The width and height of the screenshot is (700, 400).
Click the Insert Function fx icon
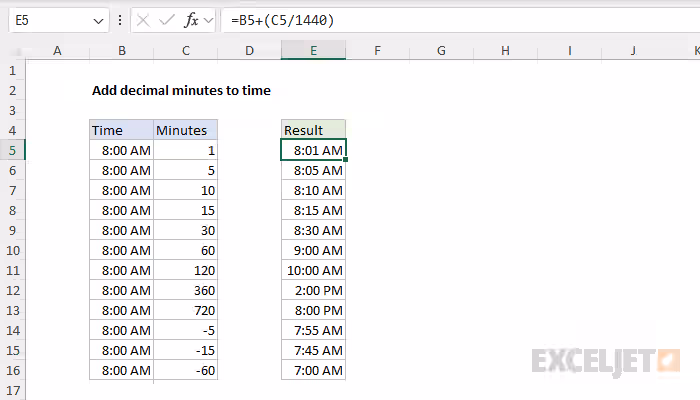tap(191, 20)
